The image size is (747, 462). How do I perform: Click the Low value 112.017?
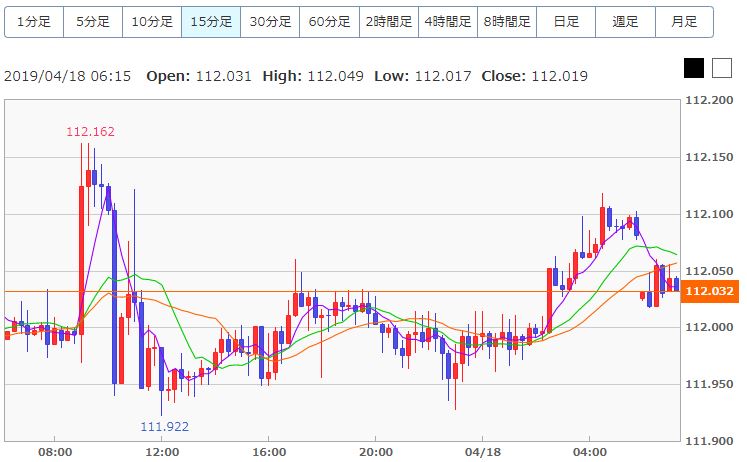click(x=443, y=76)
